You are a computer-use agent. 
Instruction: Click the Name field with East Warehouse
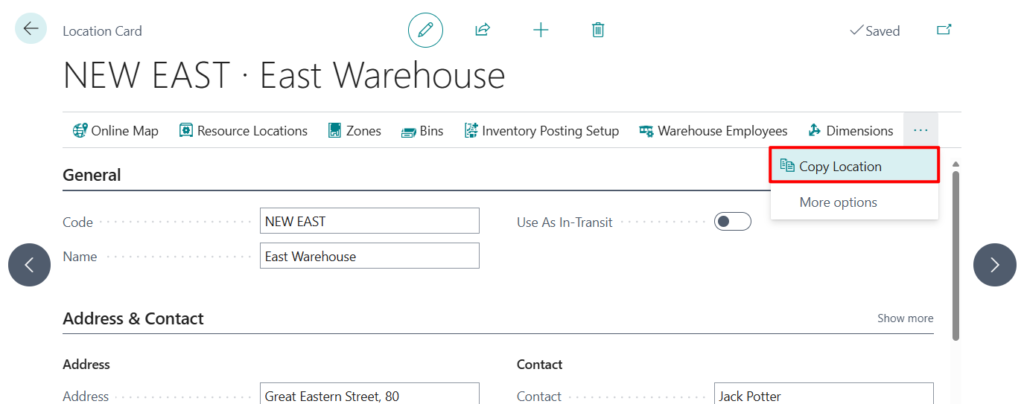point(369,256)
